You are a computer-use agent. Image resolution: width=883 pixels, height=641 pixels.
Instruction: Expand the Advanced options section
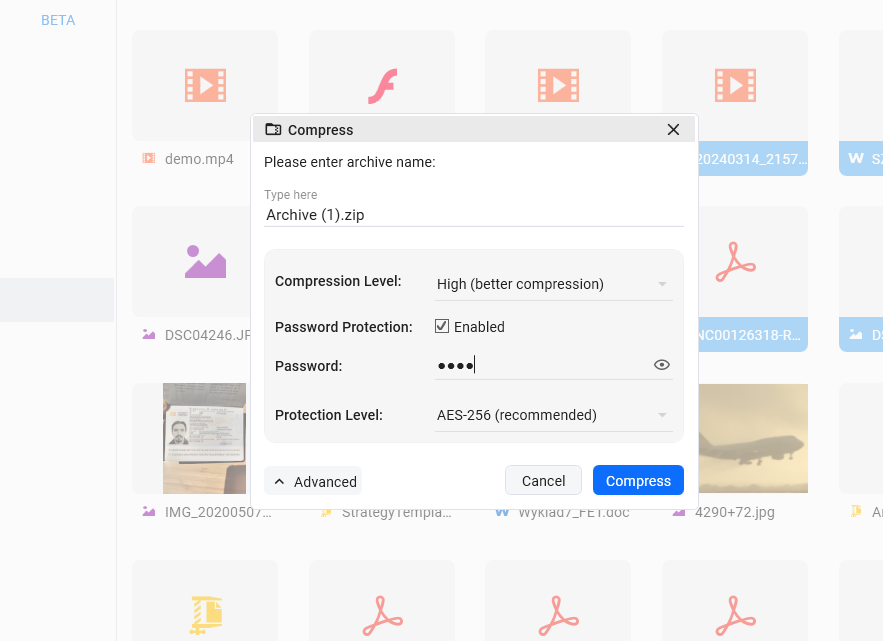click(314, 481)
